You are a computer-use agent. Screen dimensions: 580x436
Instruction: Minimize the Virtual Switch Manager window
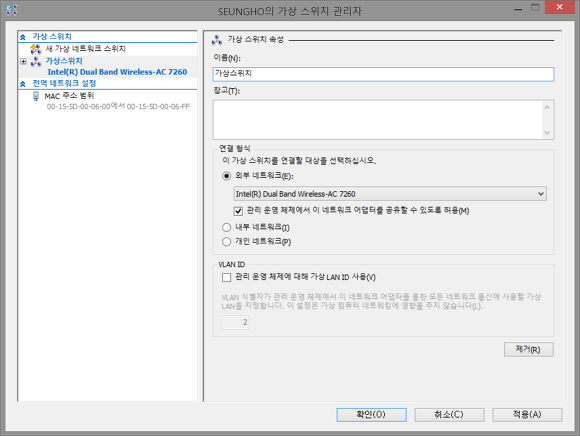(x=518, y=8)
